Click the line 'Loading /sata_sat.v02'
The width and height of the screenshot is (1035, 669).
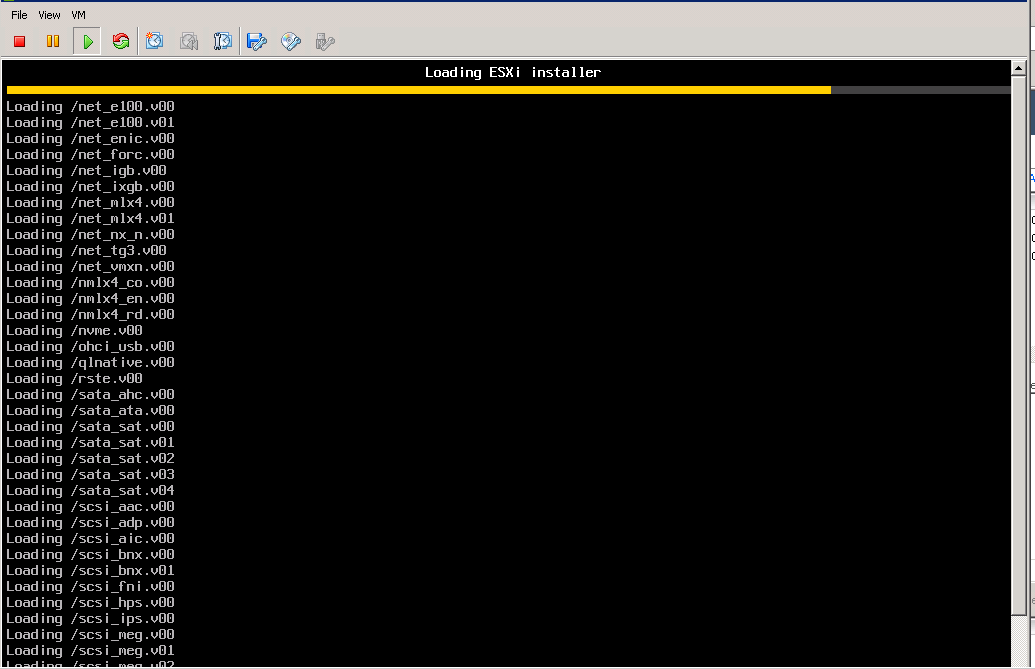coord(90,459)
